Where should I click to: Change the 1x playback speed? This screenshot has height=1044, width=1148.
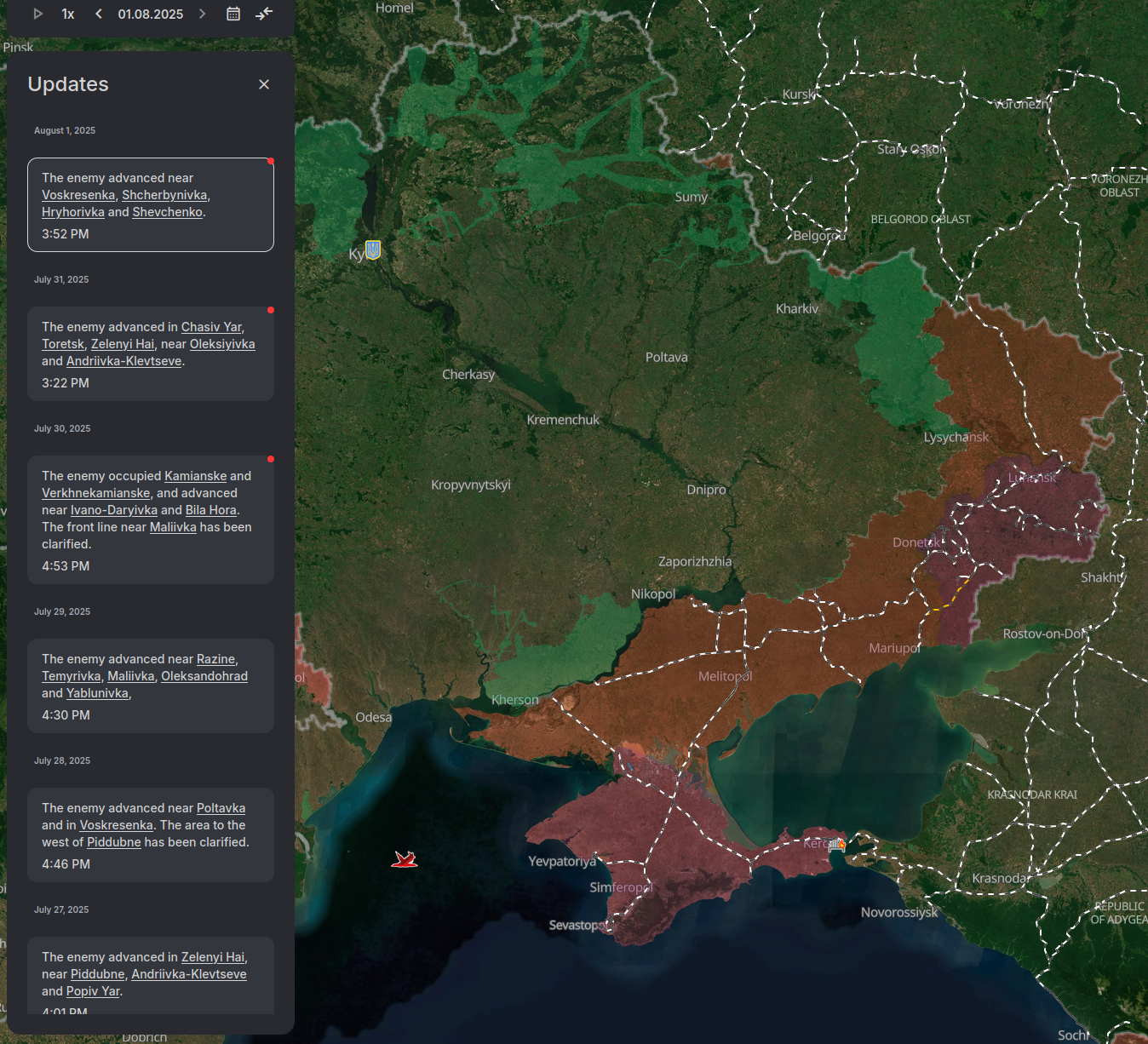pyautogui.click(x=68, y=14)
